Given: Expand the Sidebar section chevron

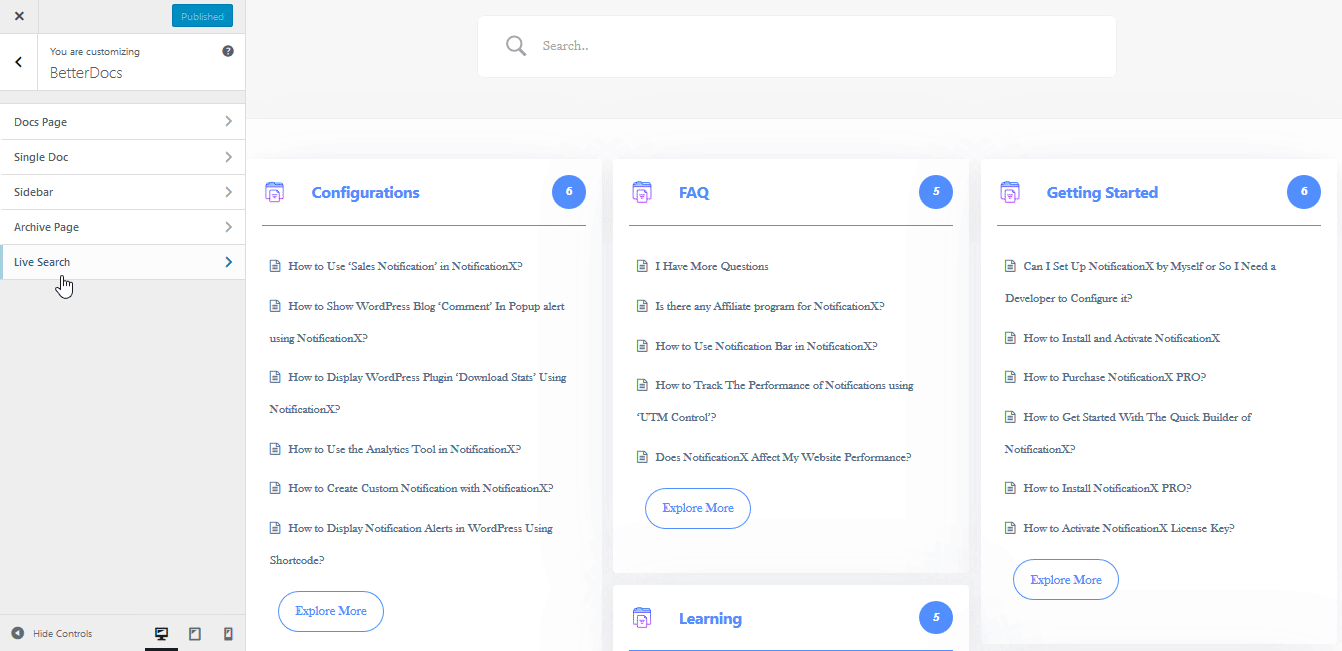Looking at the screenshot, I should [x=228, y=192].
